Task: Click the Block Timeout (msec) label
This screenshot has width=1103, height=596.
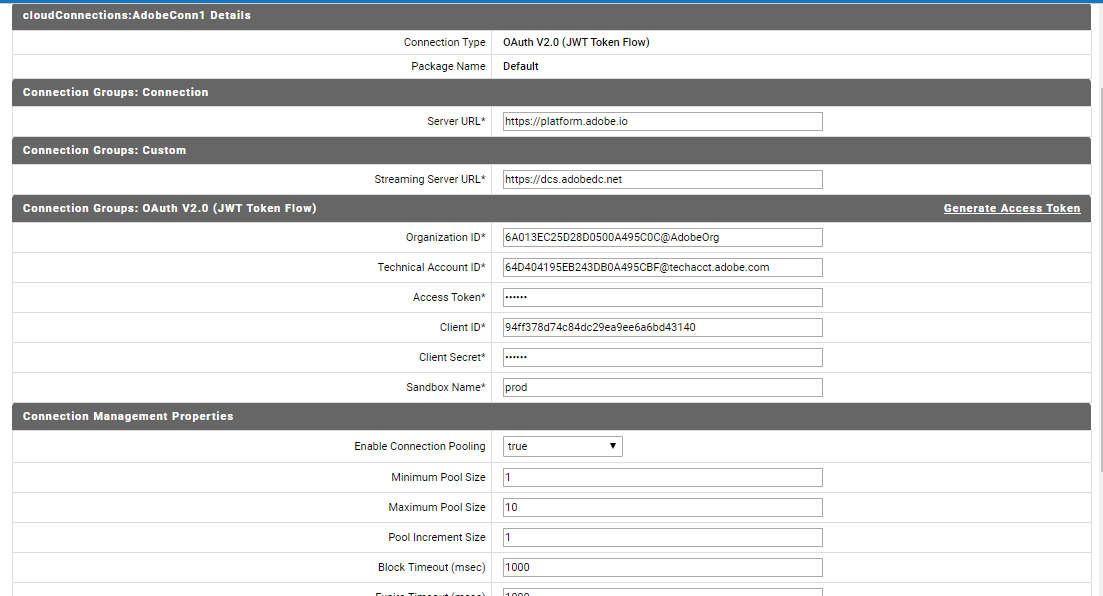Action: [431, 568]
